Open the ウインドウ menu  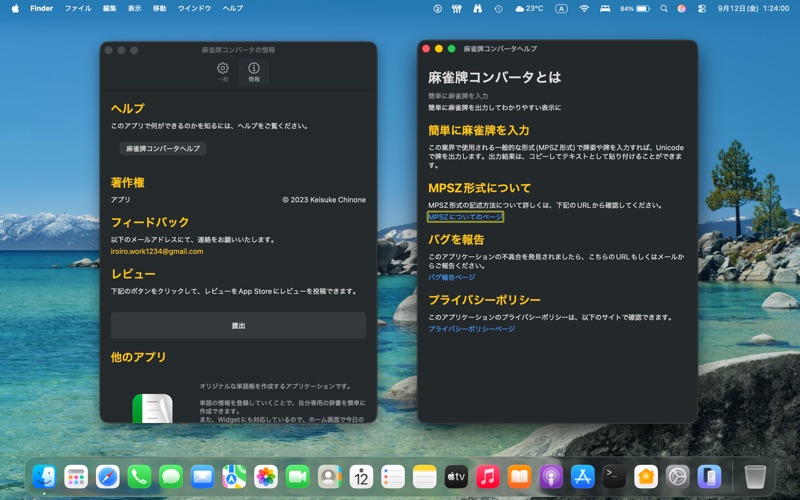(194, 8)
